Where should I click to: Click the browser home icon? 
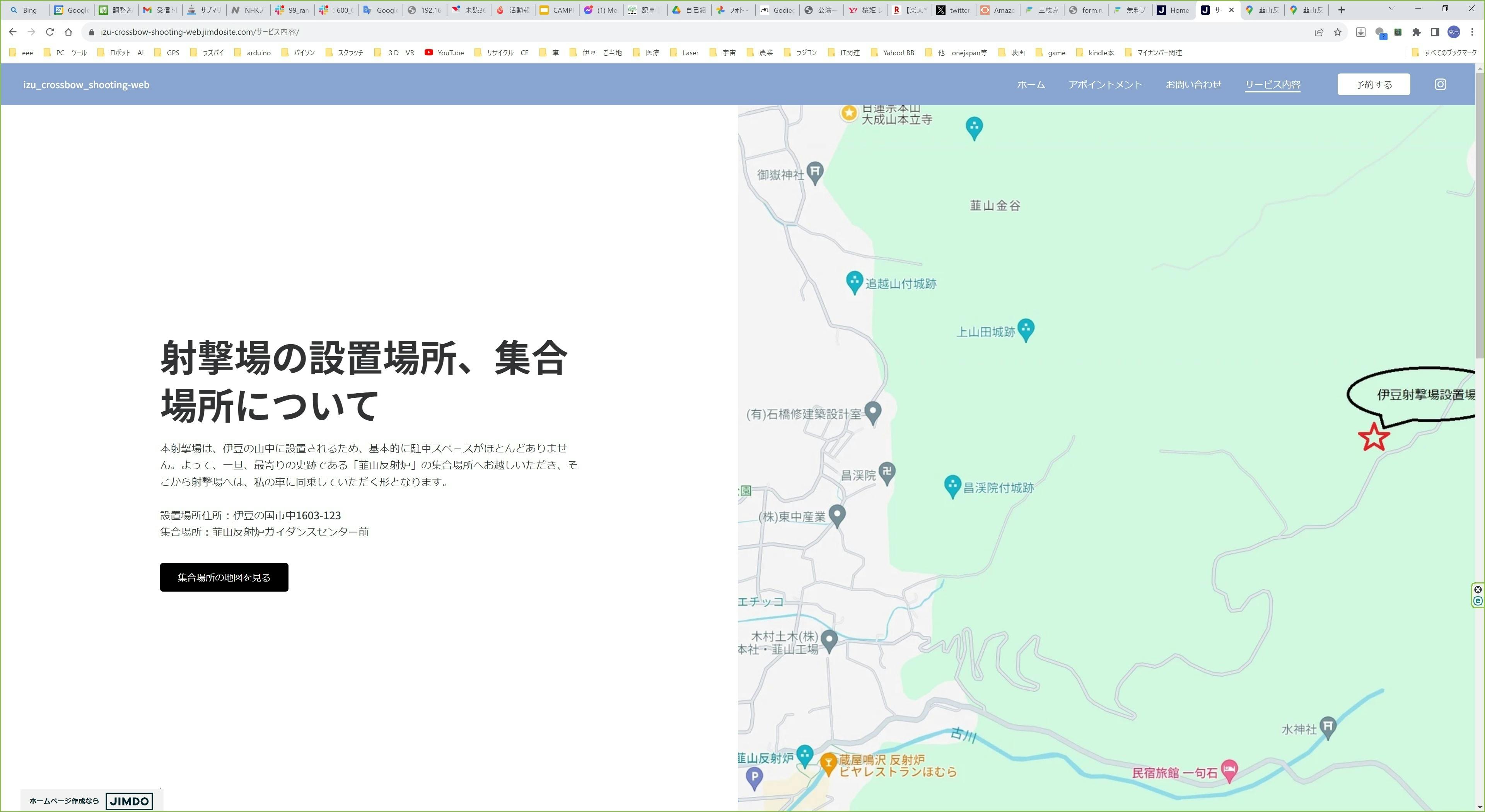(68, 32)
